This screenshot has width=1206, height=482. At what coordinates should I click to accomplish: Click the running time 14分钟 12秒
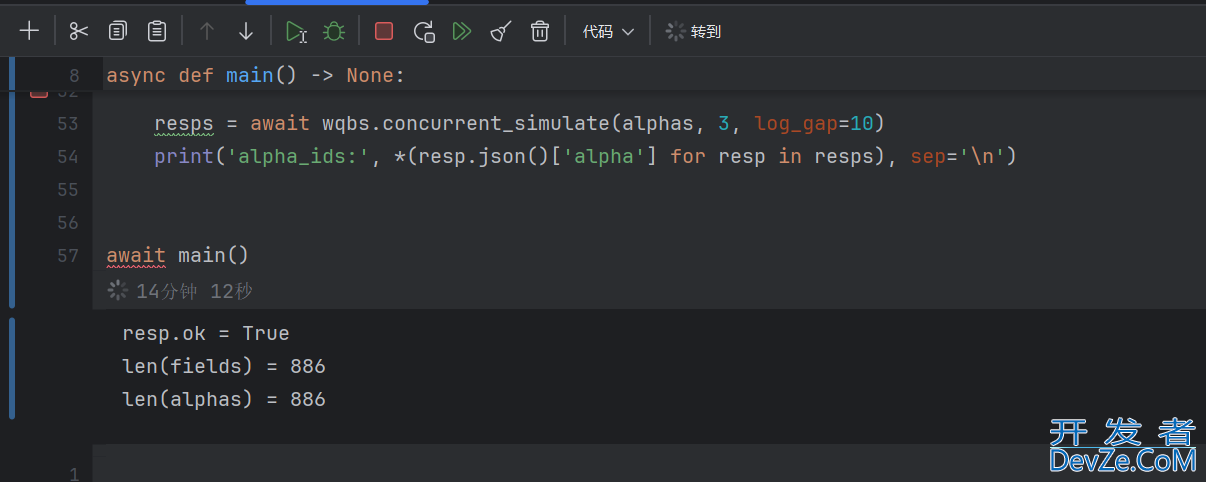point(194,291)
